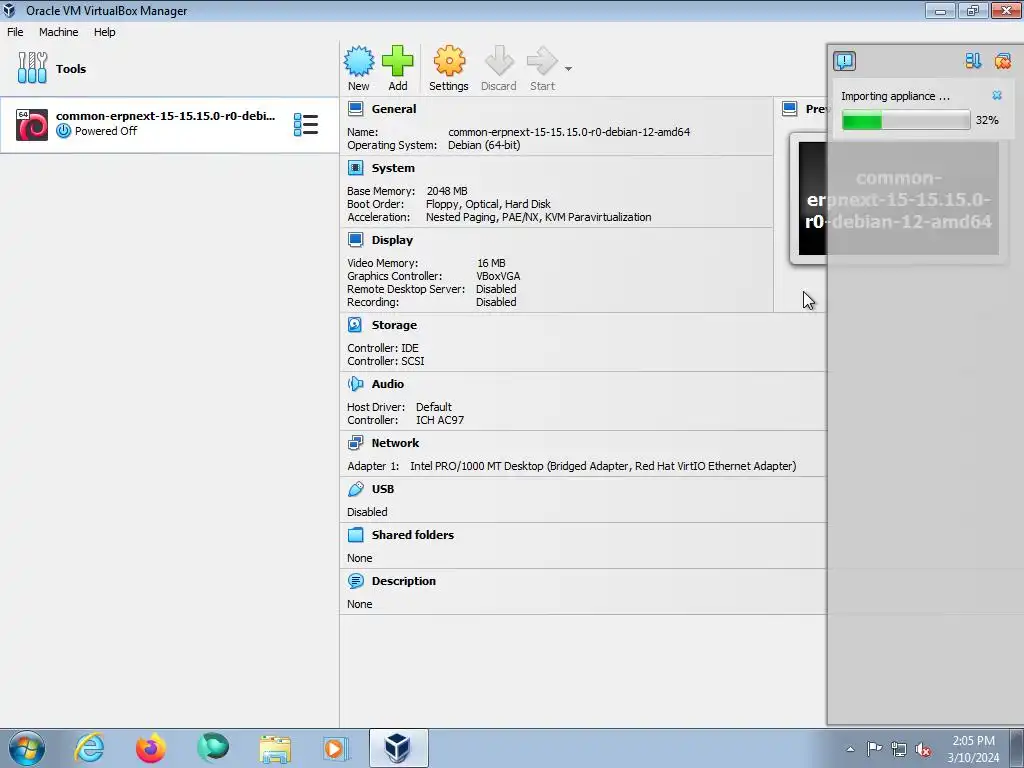Click the System chip icon
The width and height of the screenshot is (1024, 768).
tap(356, 168)
